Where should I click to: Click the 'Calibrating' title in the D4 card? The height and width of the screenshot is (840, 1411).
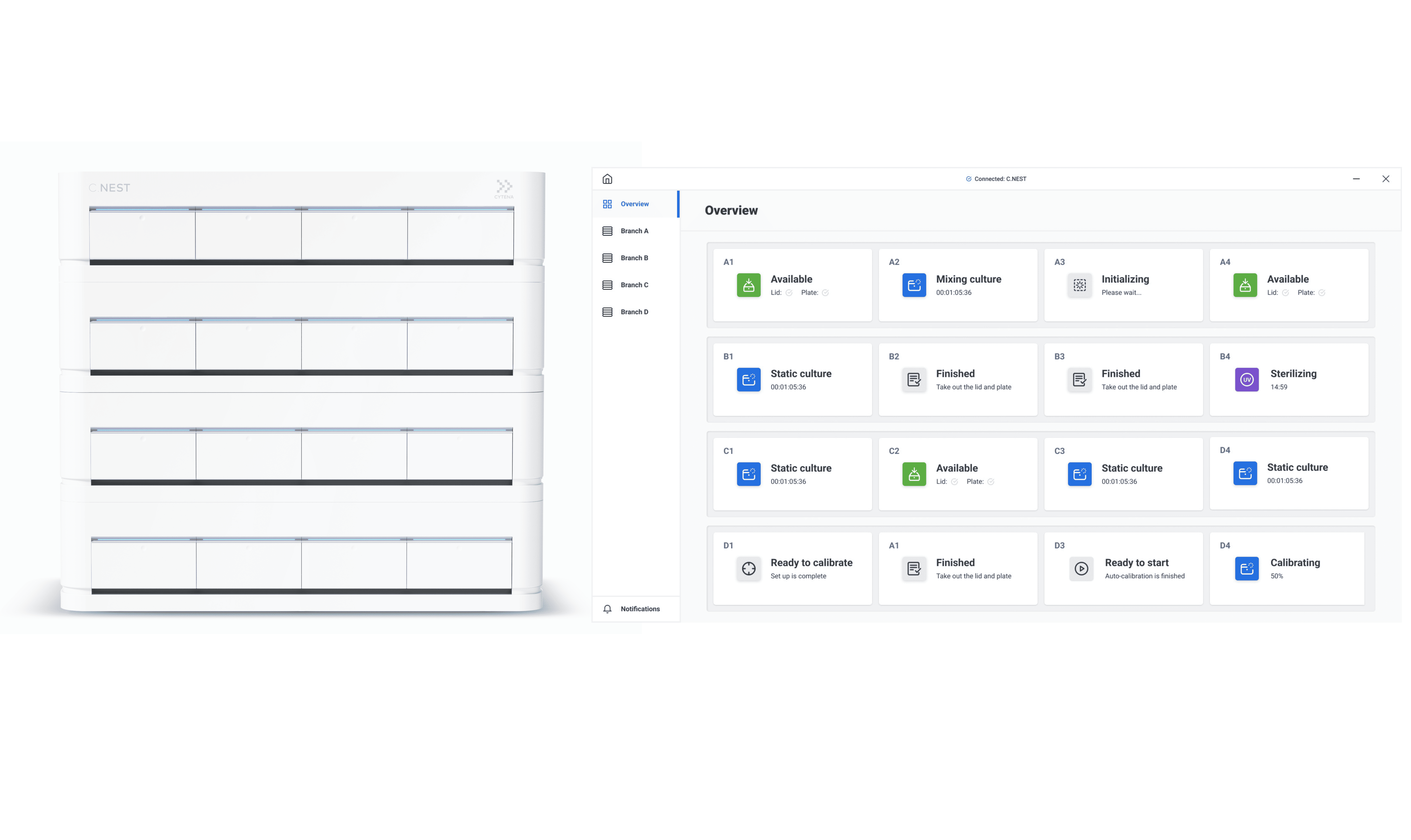(x=1295, y=563)
